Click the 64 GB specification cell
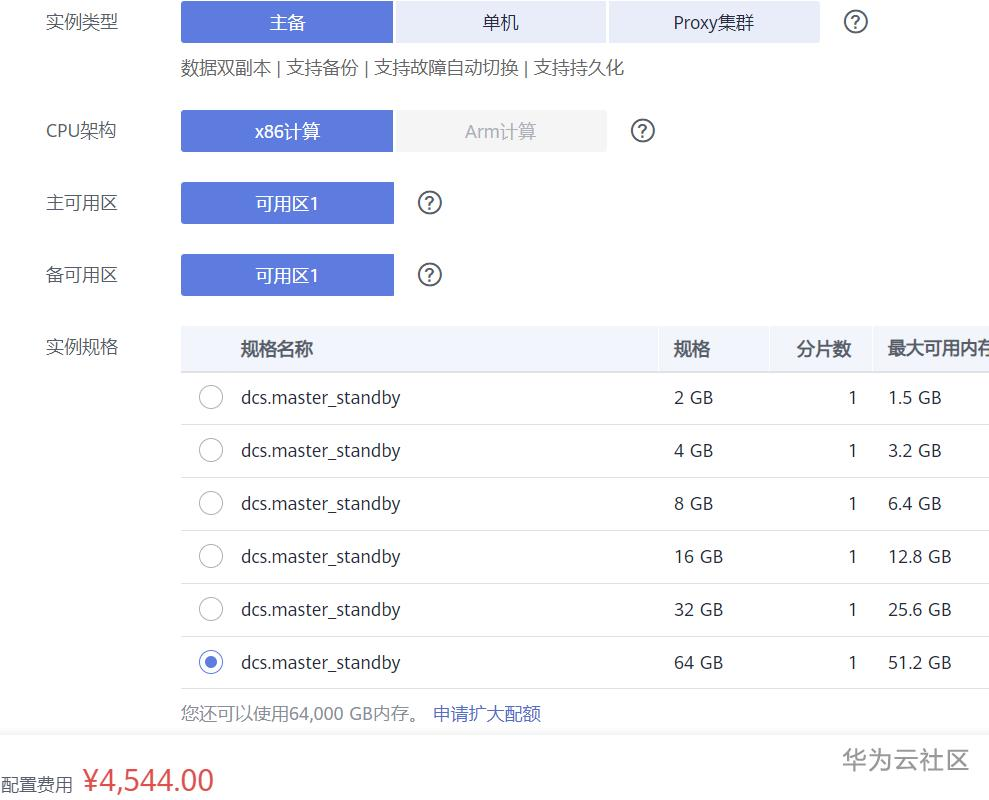This screenshot has width=989, height=800. click(x=698, y=662)
